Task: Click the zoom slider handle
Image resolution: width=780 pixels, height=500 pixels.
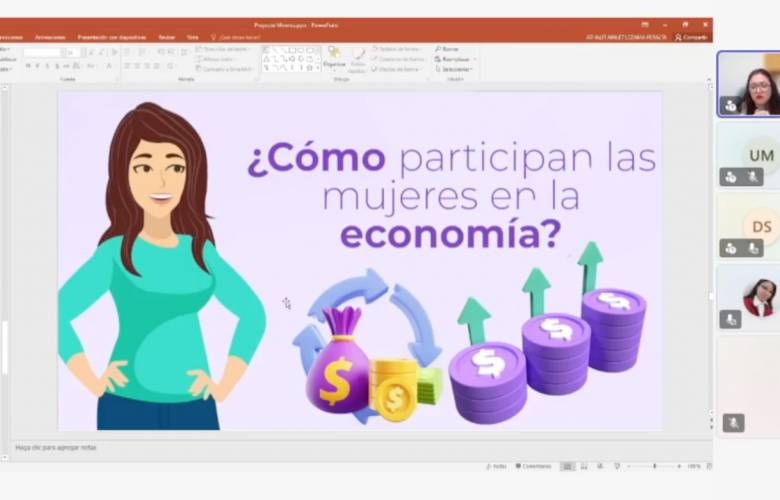Action: (655, 466)
